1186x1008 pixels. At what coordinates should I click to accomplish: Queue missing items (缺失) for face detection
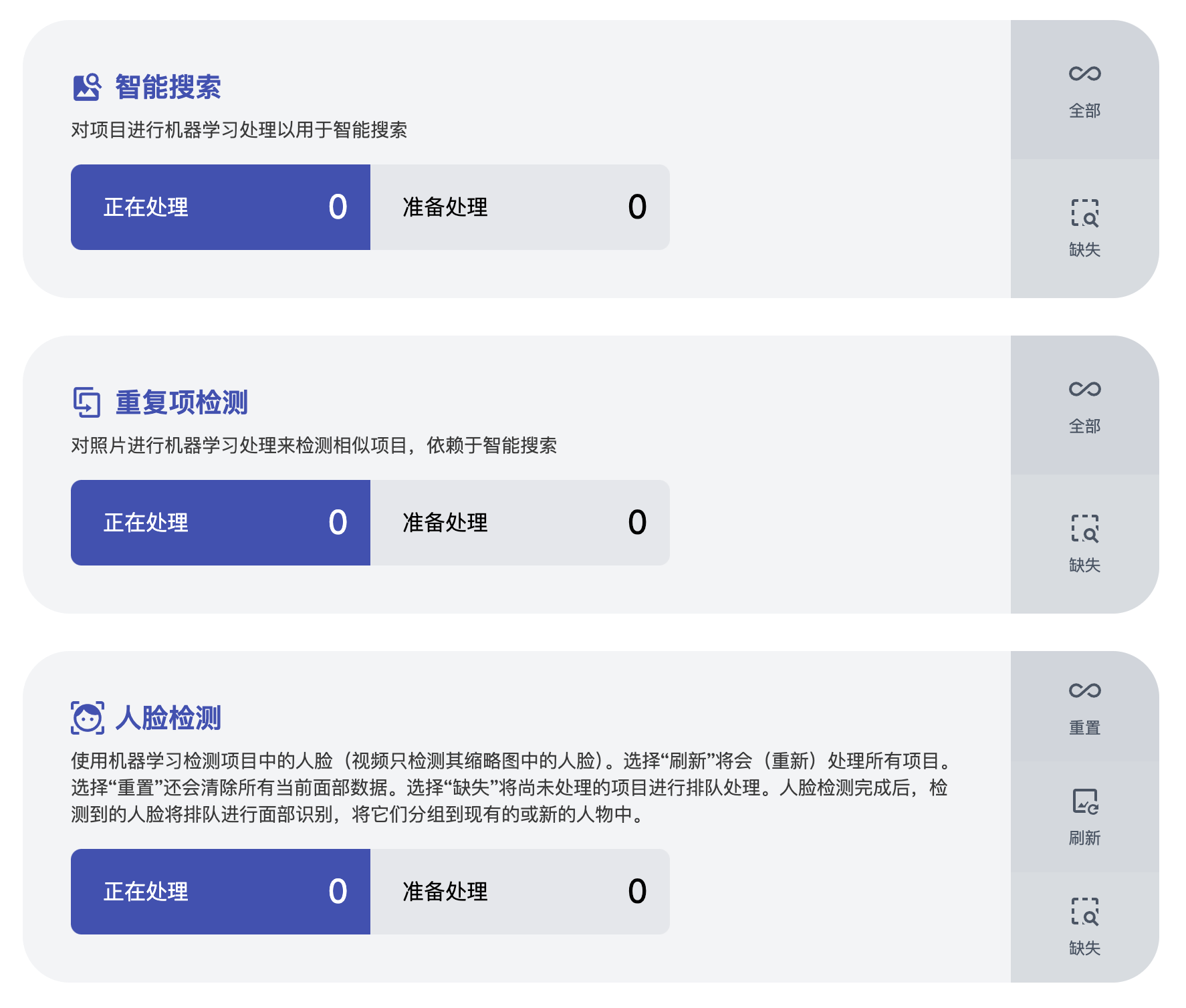pyautogui.click(x=1084, y=927)
